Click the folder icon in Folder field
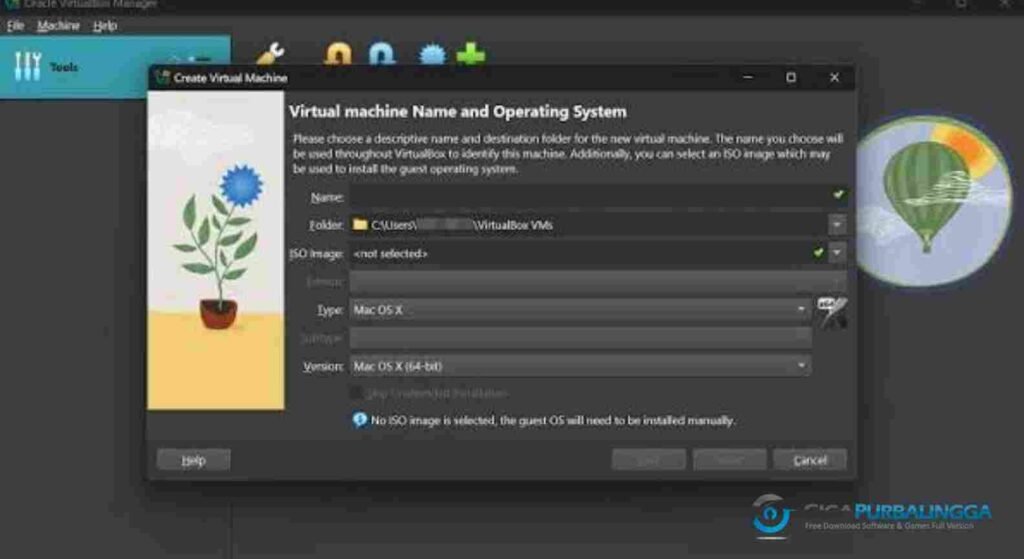1024x559 pixels. pyautogui.click(x=360, y=225)
